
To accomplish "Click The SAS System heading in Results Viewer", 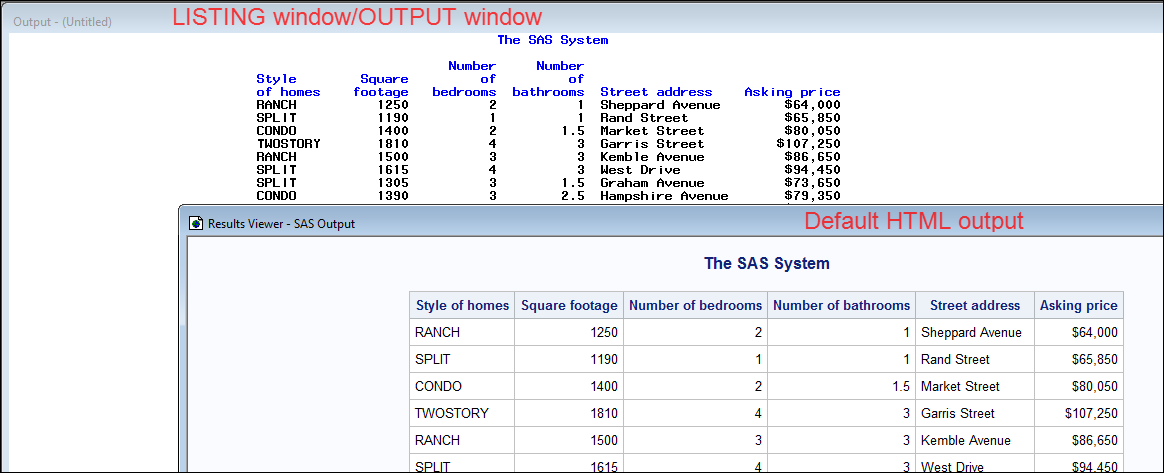I will 766,264.
